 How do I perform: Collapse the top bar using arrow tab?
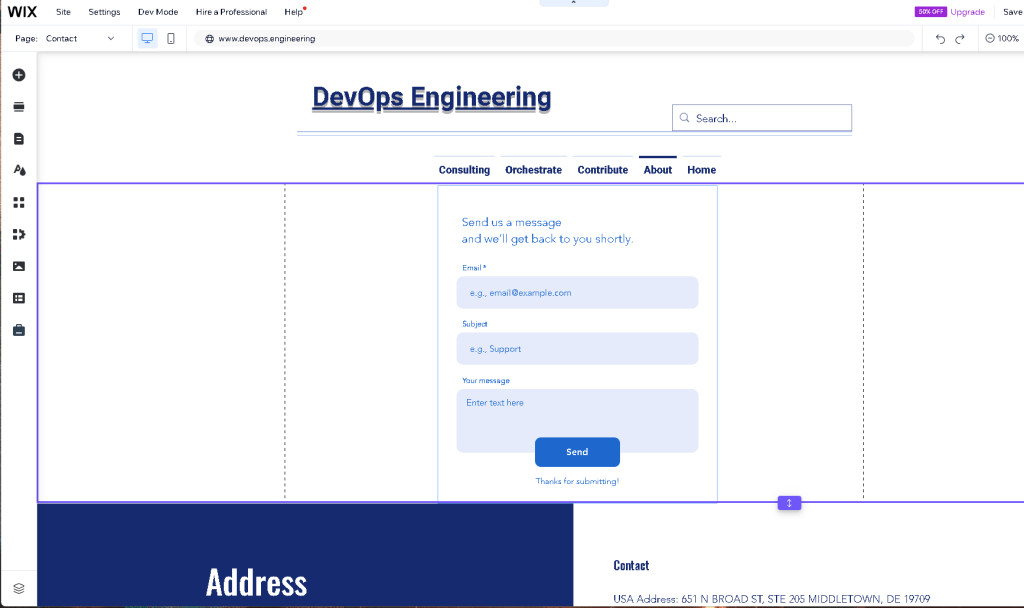(574, 3)
